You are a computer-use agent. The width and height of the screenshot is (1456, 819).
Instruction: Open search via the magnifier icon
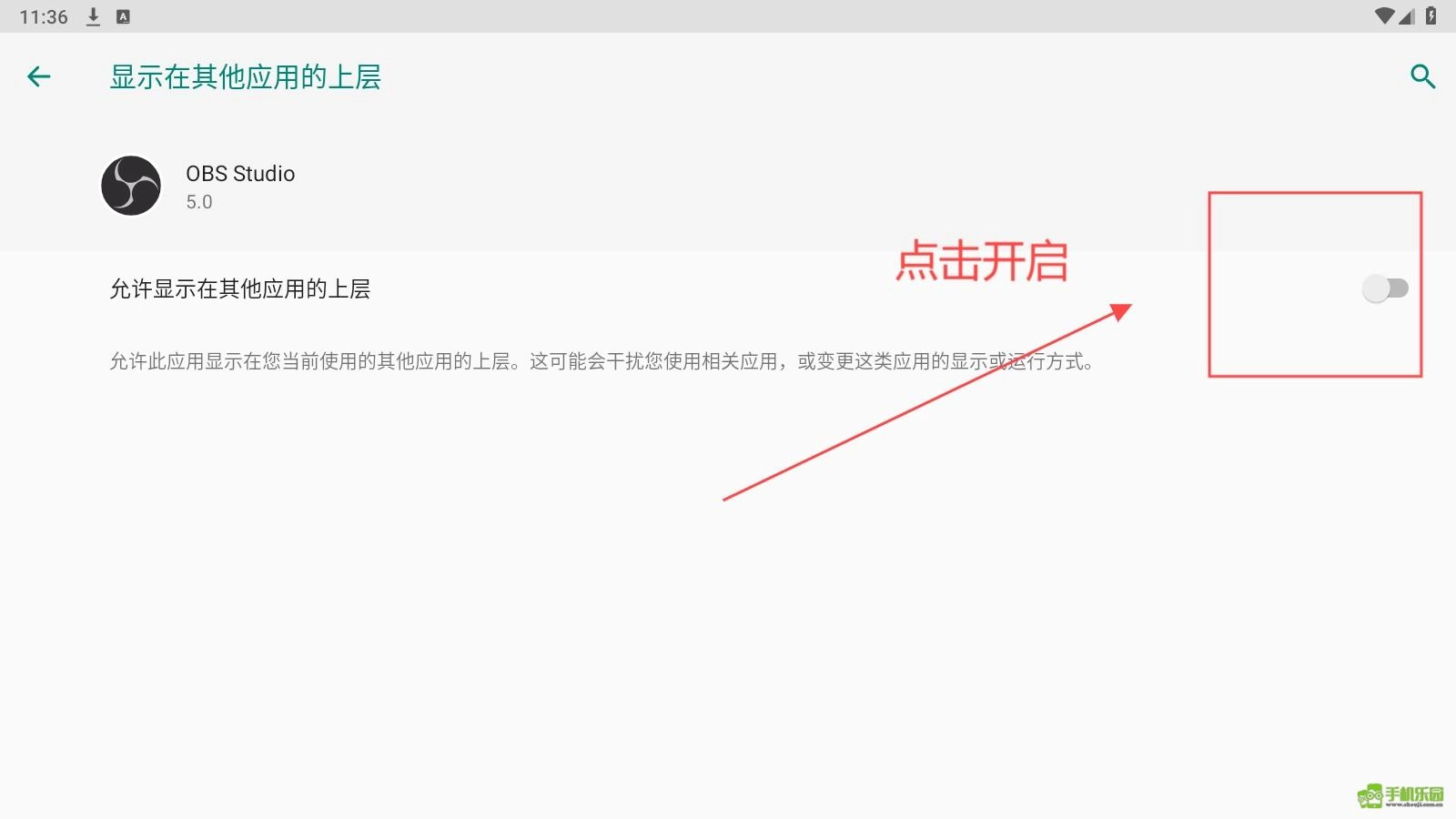coord(1422,76)
